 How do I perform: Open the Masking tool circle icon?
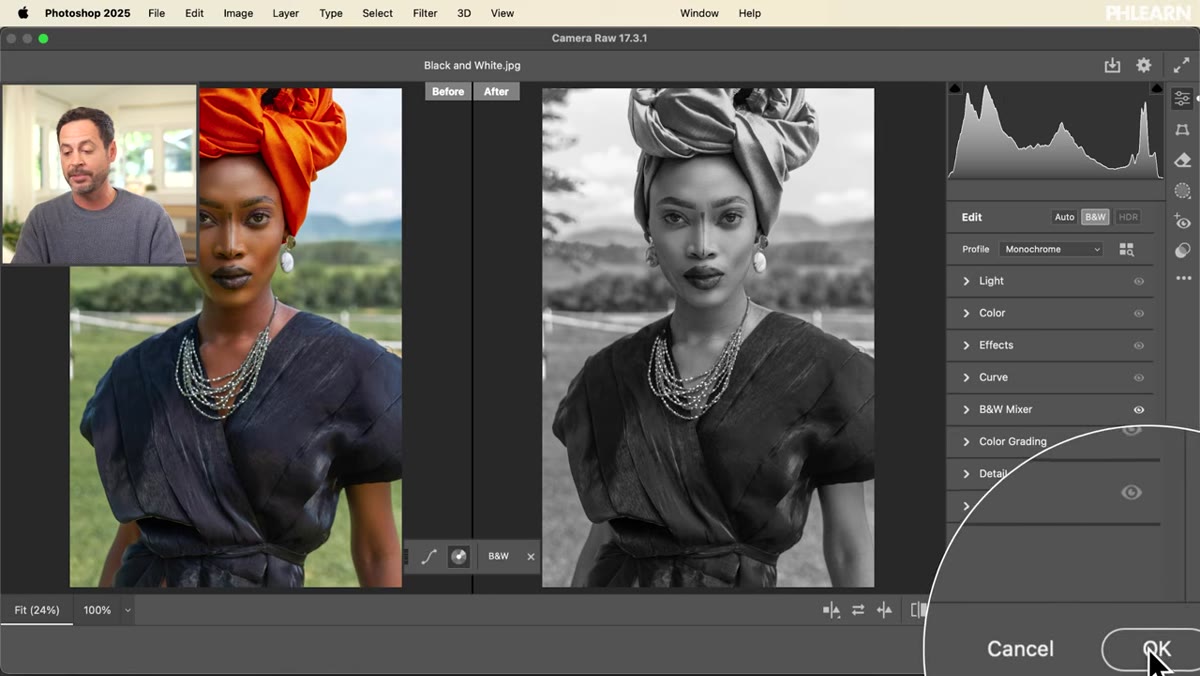tap(1183, 191)
